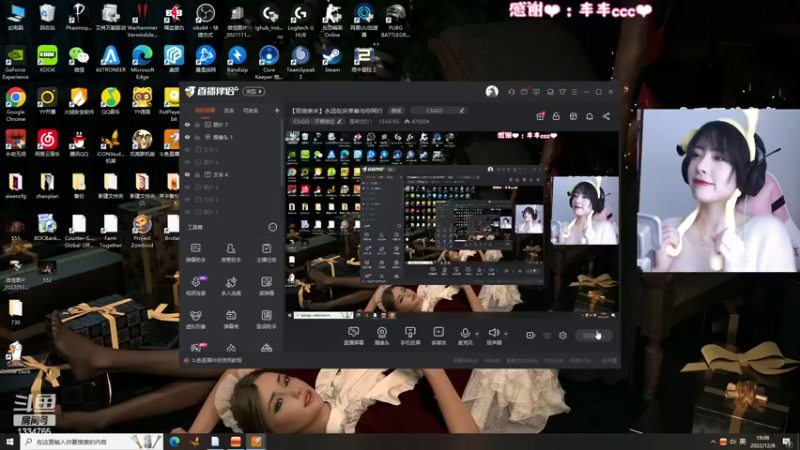Open the 歌词助手 (lyrics assistant) tool
This screenshot has width=800, height=450.
266,319
